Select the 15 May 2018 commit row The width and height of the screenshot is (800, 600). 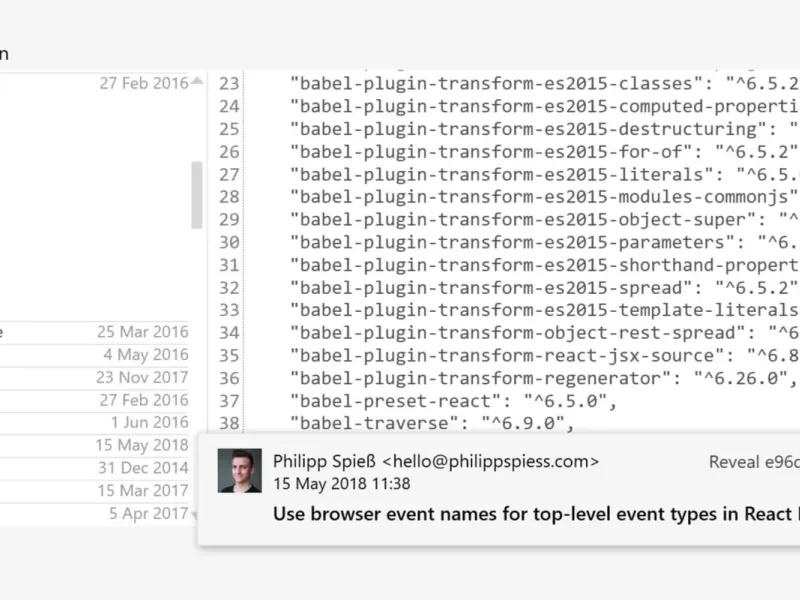tap(94, 445)
